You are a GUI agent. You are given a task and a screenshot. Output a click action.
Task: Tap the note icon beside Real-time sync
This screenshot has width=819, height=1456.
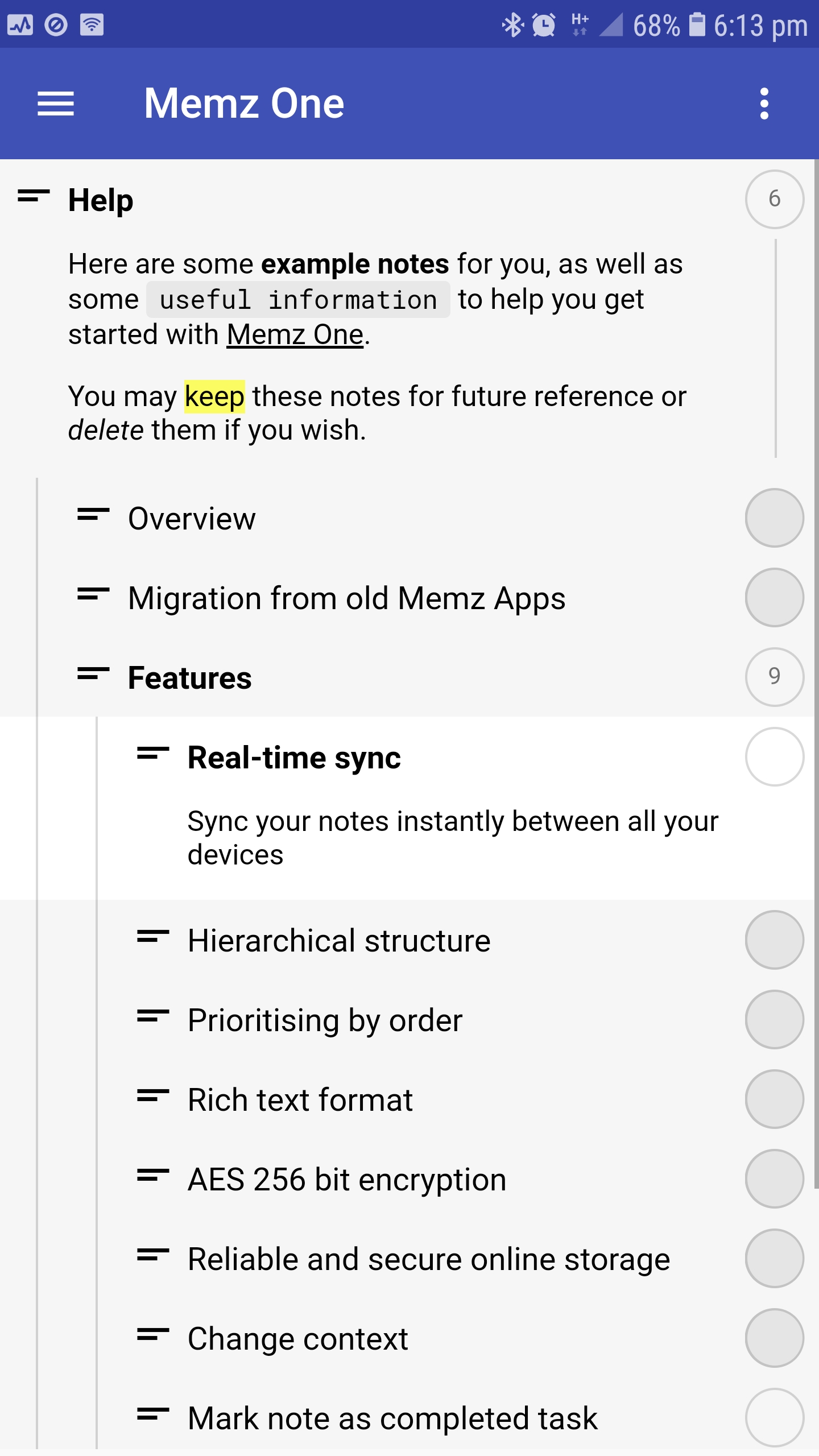click(x=153, y=754)
